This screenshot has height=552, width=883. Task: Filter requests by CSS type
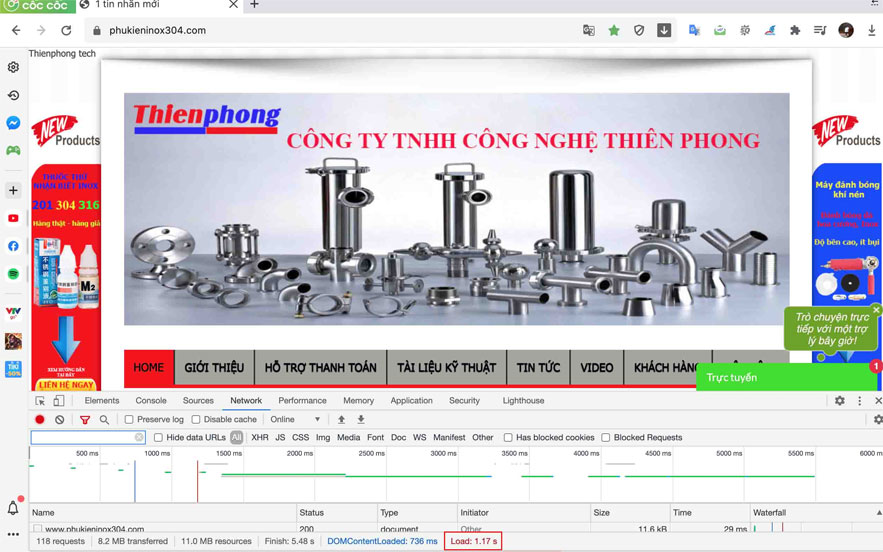click(x=301, y=438)
